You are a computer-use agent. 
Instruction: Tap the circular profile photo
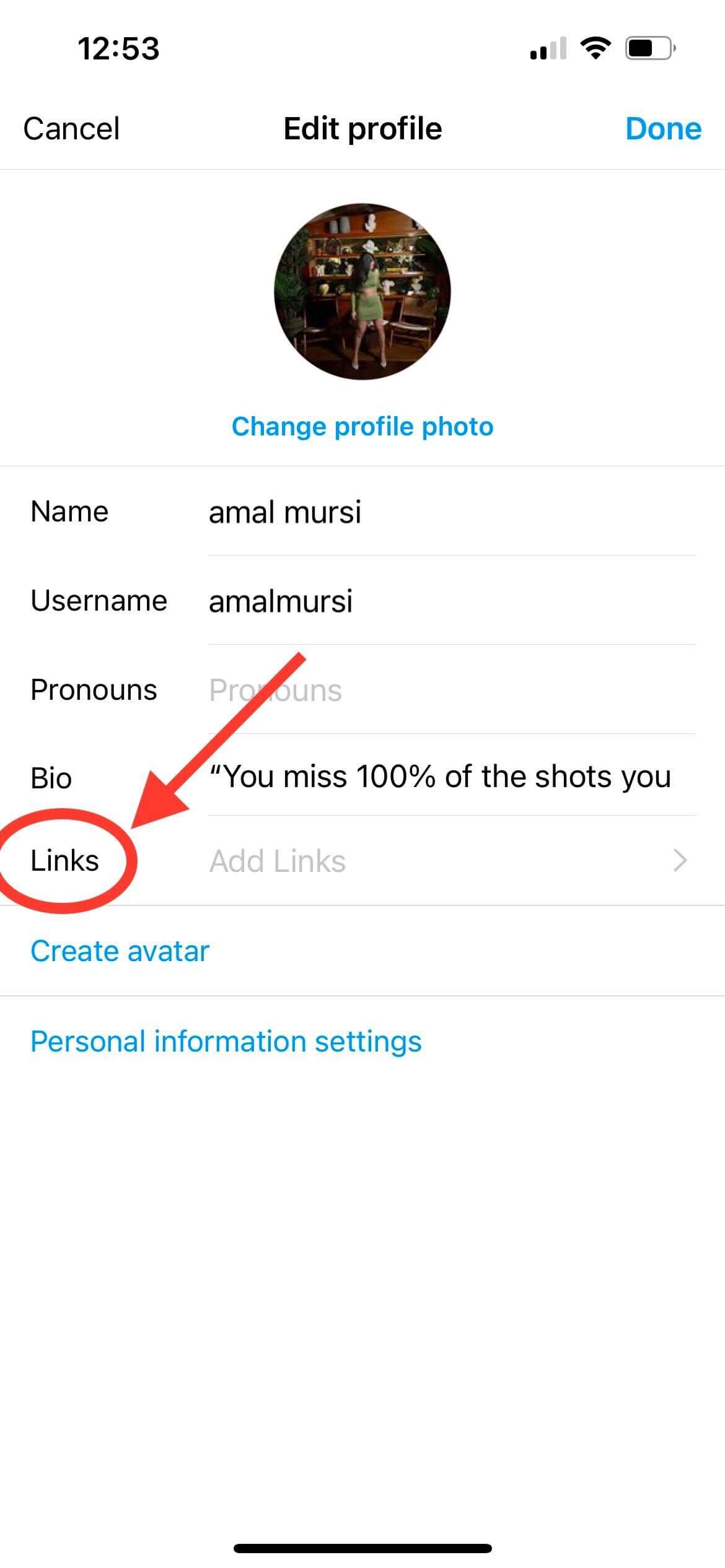[362, 291]
